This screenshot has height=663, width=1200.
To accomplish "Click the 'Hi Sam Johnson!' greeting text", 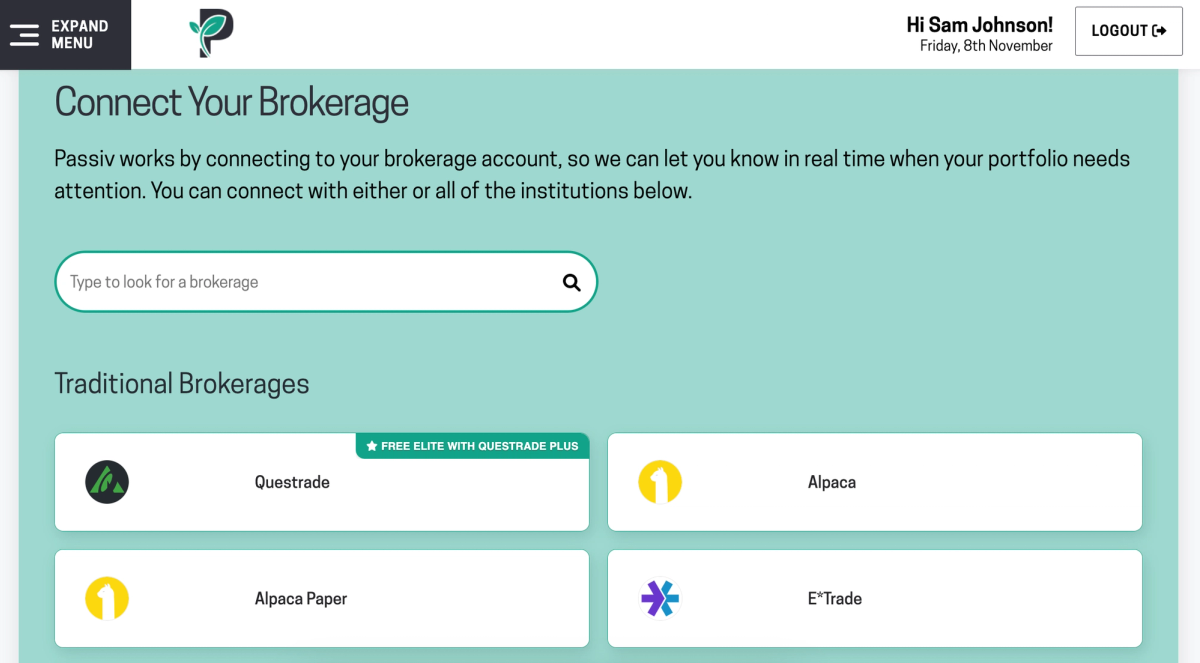I will pyautogui.click(x=979, y=25).
